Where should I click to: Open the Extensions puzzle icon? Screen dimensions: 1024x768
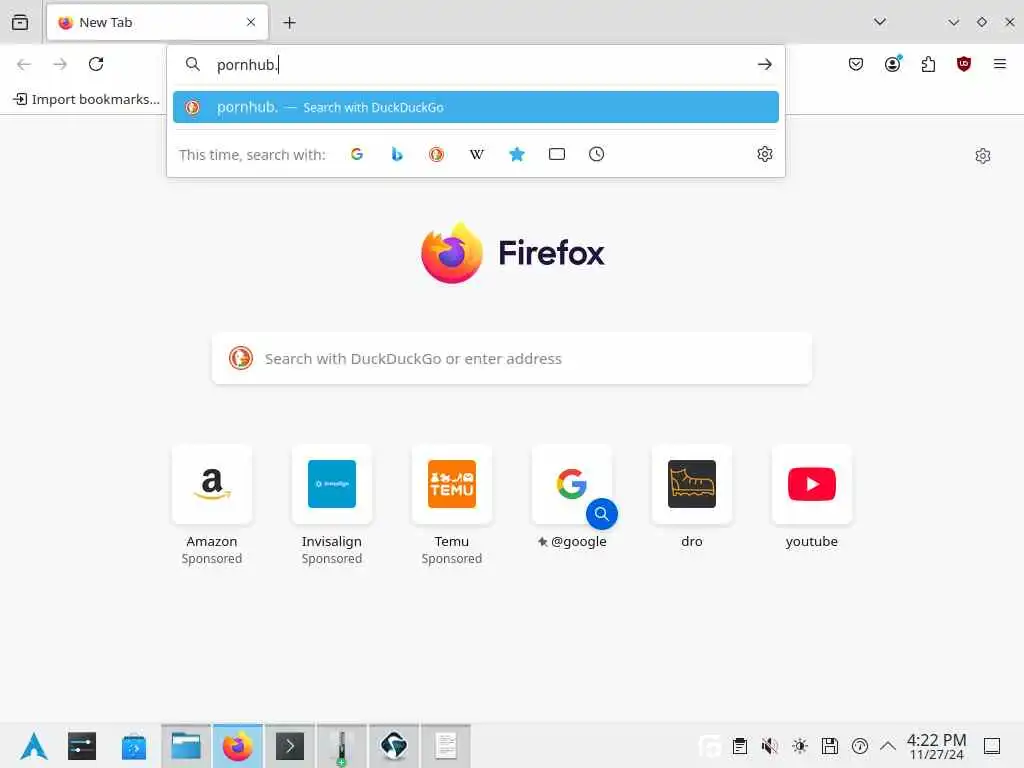(928, 64)
